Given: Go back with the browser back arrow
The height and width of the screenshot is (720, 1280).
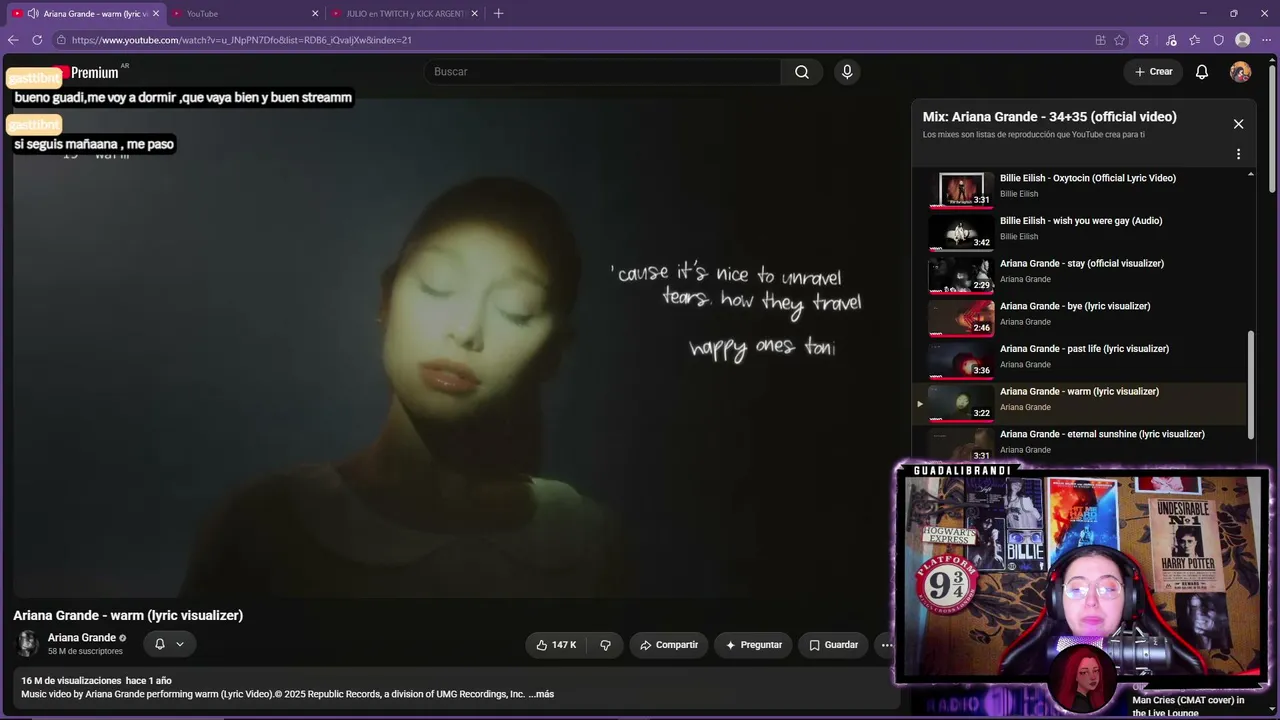Looking at the screenshot, I should (x=13, y=40).
